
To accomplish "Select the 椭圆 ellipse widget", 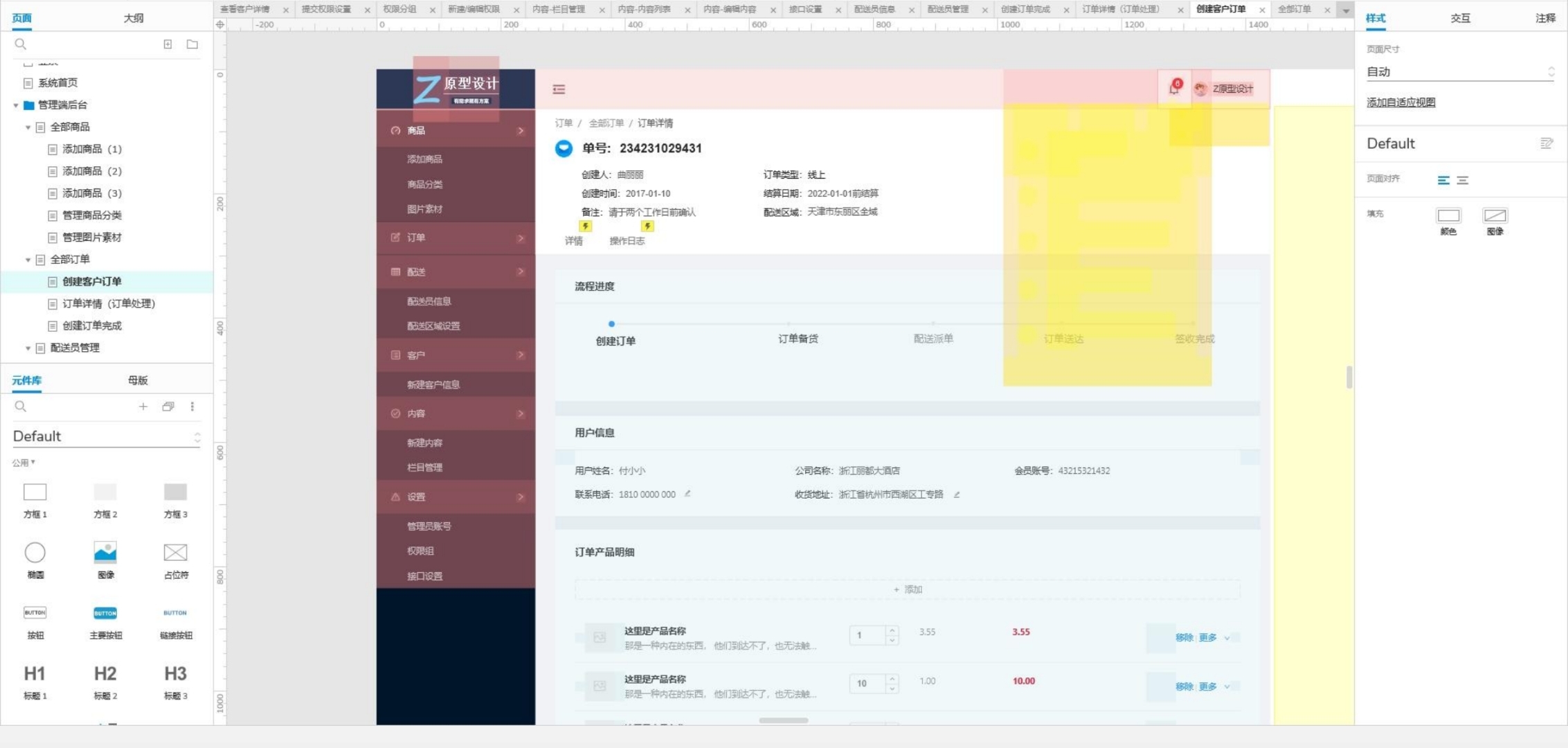I will click(35, 560).
